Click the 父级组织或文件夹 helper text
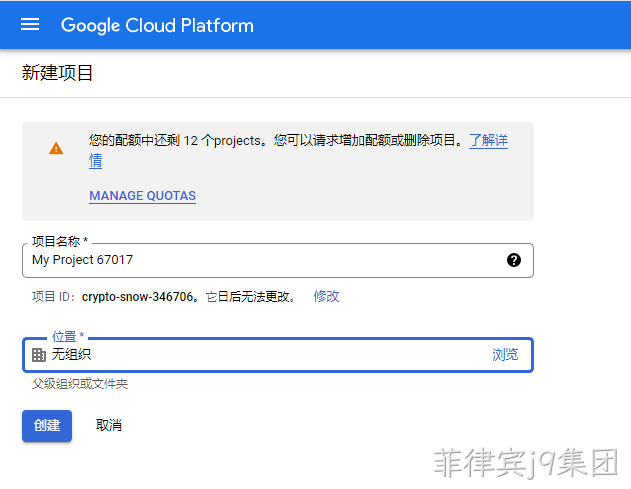 click(80, 384)
